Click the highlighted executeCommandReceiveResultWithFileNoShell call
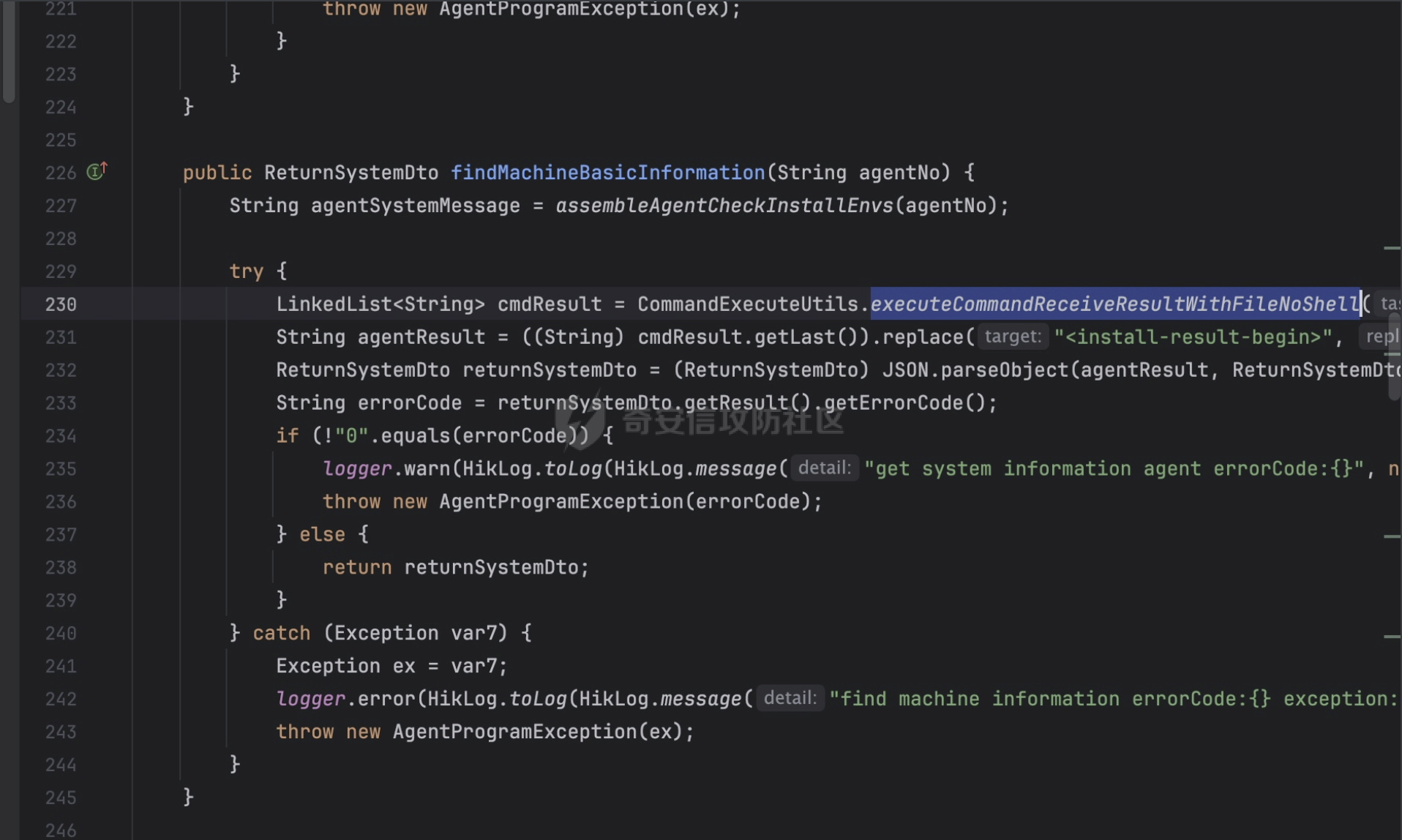Viewport: 1402px width, 840px height. pyautogui.click(x=1115, y=304)
